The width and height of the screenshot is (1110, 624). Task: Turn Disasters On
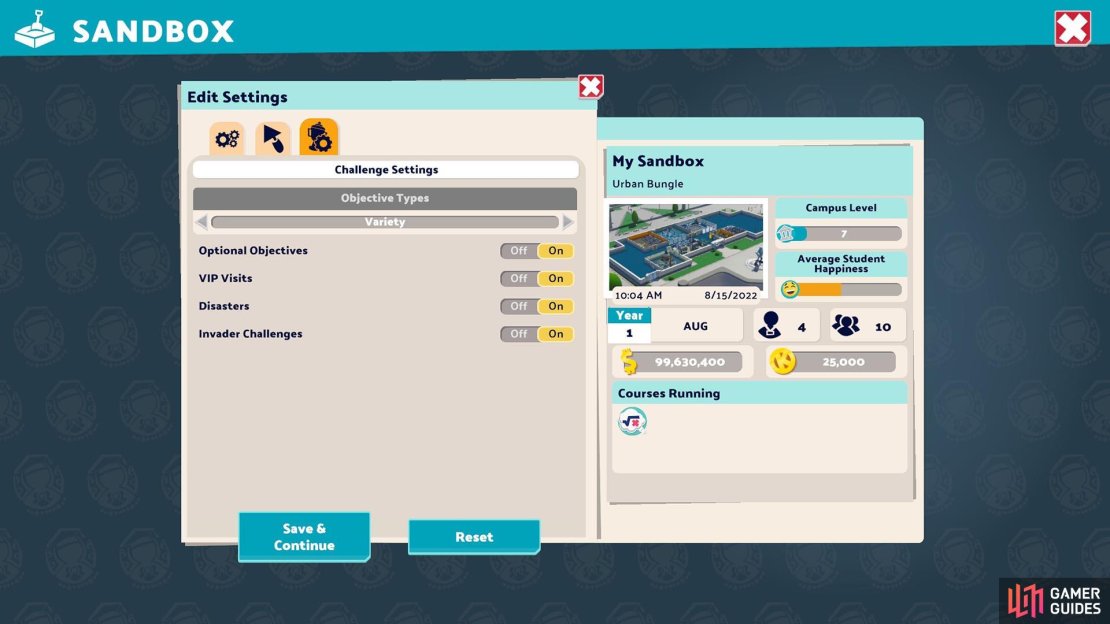(556, 306)
